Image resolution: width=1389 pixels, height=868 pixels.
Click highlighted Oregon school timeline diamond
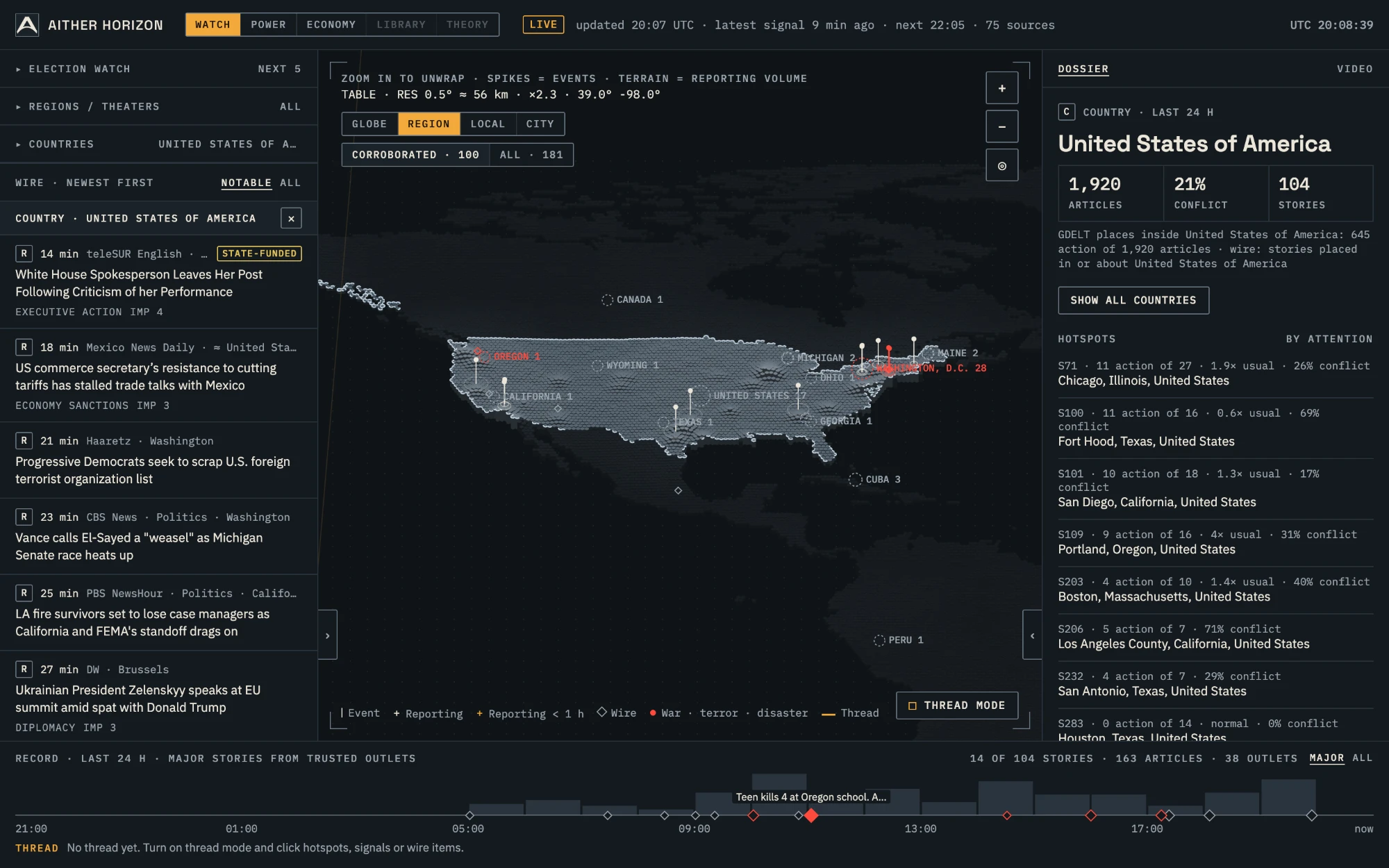point(810,815)
